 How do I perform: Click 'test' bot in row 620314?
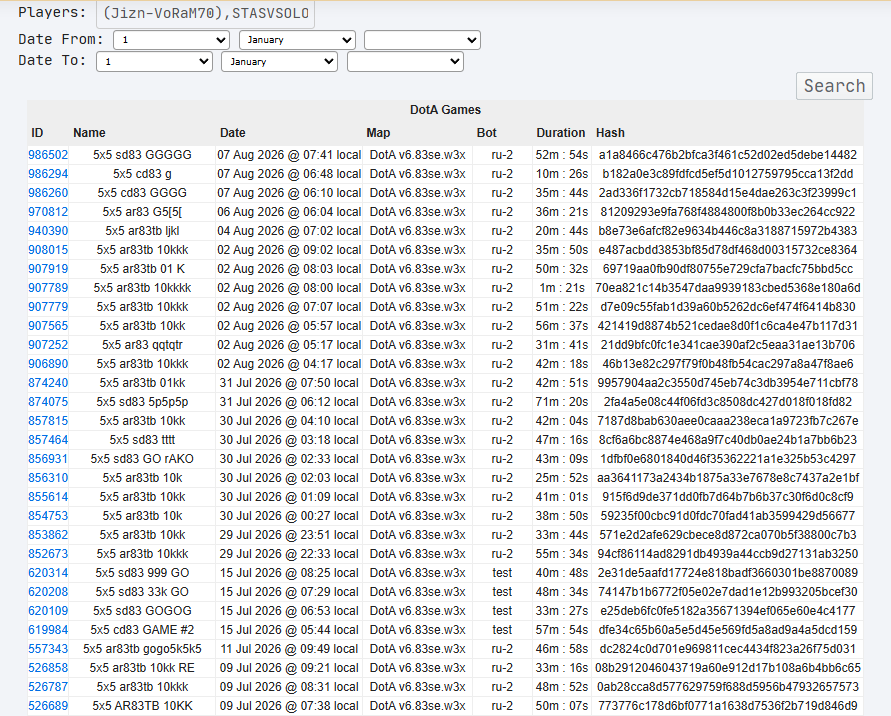[x=502, y=573]
